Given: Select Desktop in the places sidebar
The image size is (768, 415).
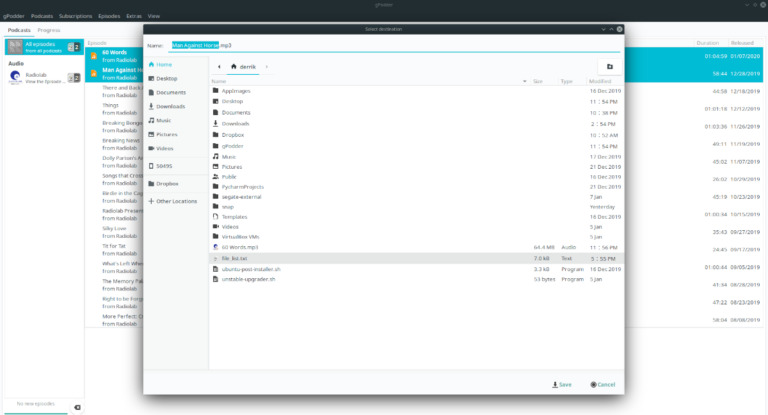Looking at the screenshot, I should click(x=167, y=78).
